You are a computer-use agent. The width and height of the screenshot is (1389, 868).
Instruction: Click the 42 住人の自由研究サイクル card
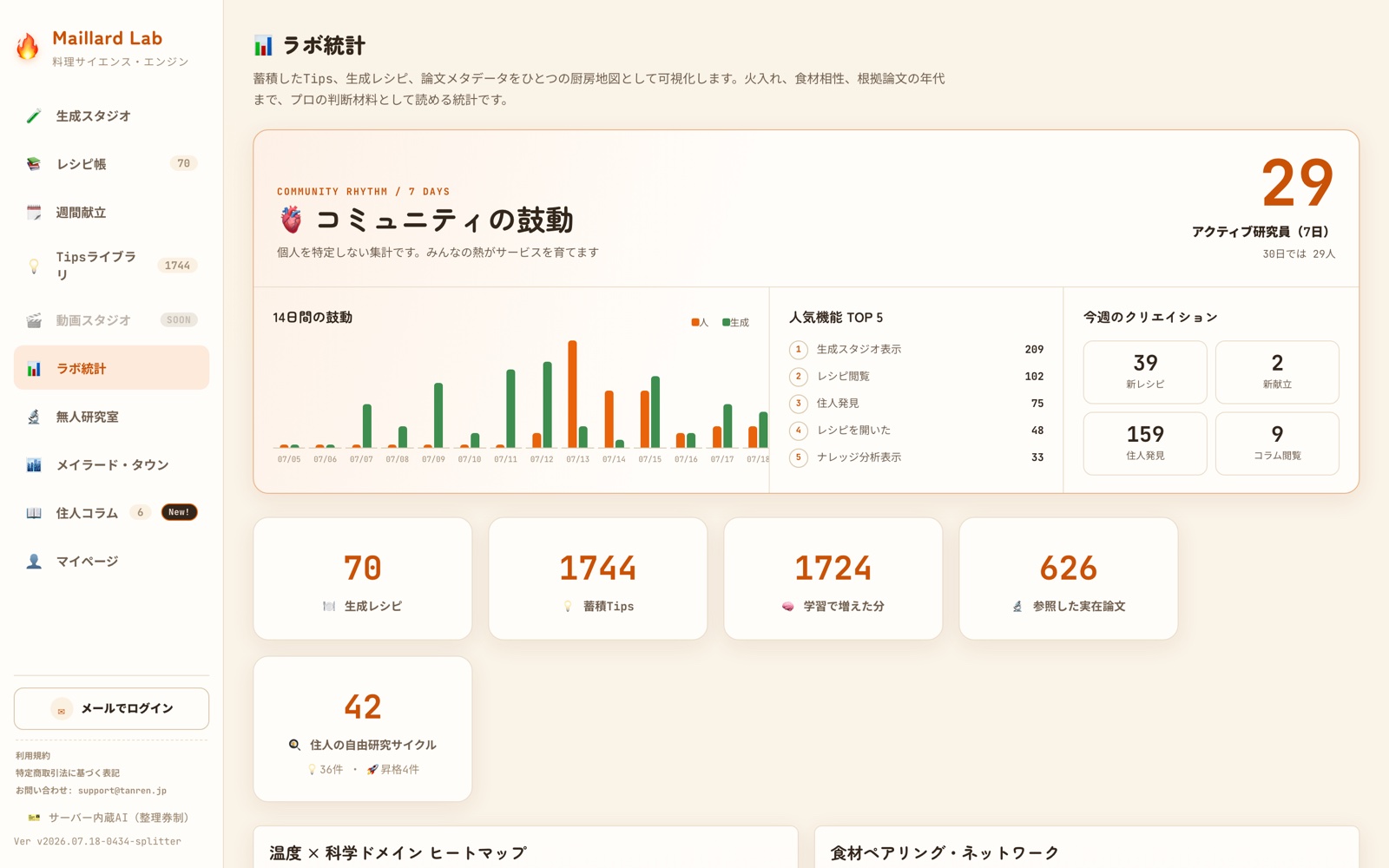pyautogui.click(x=363, y=729)
